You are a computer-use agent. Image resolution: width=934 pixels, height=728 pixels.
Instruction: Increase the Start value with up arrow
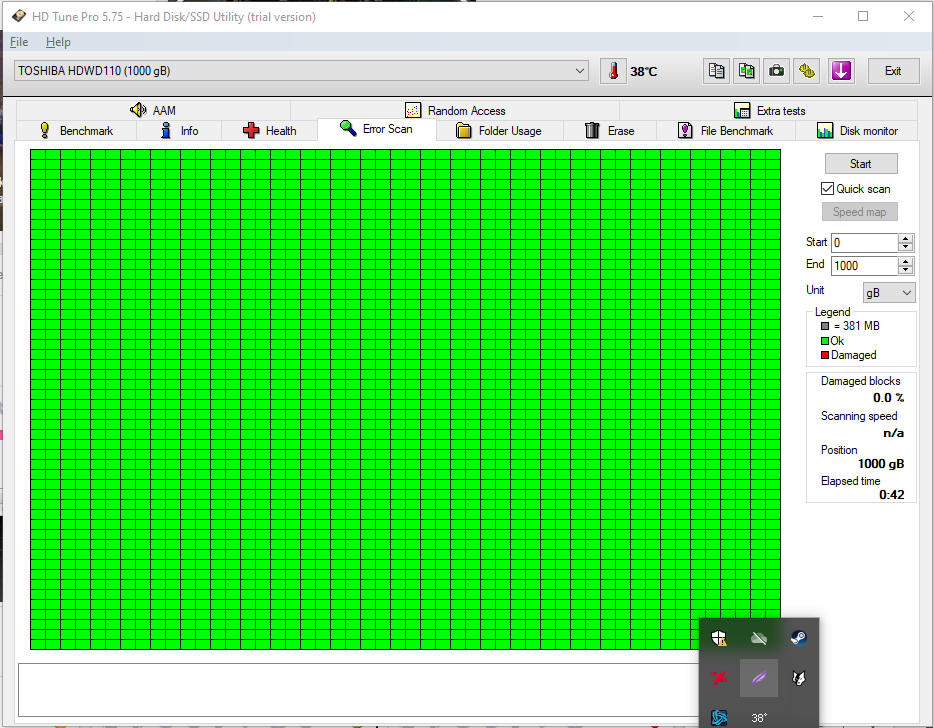pos(905,238)
